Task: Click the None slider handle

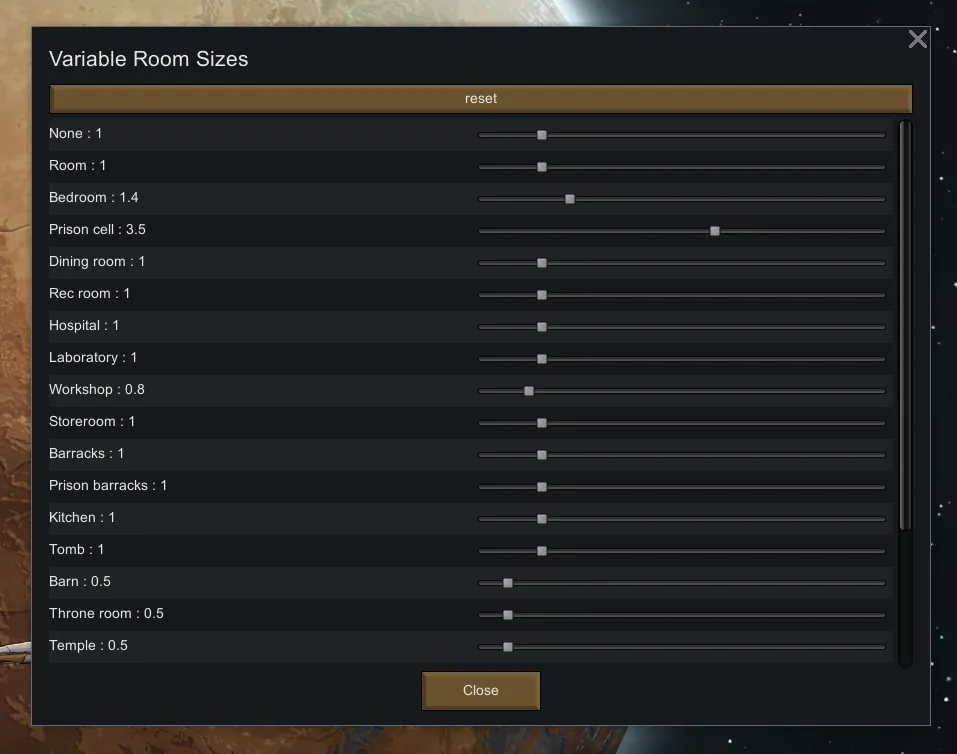Action: 542,135
